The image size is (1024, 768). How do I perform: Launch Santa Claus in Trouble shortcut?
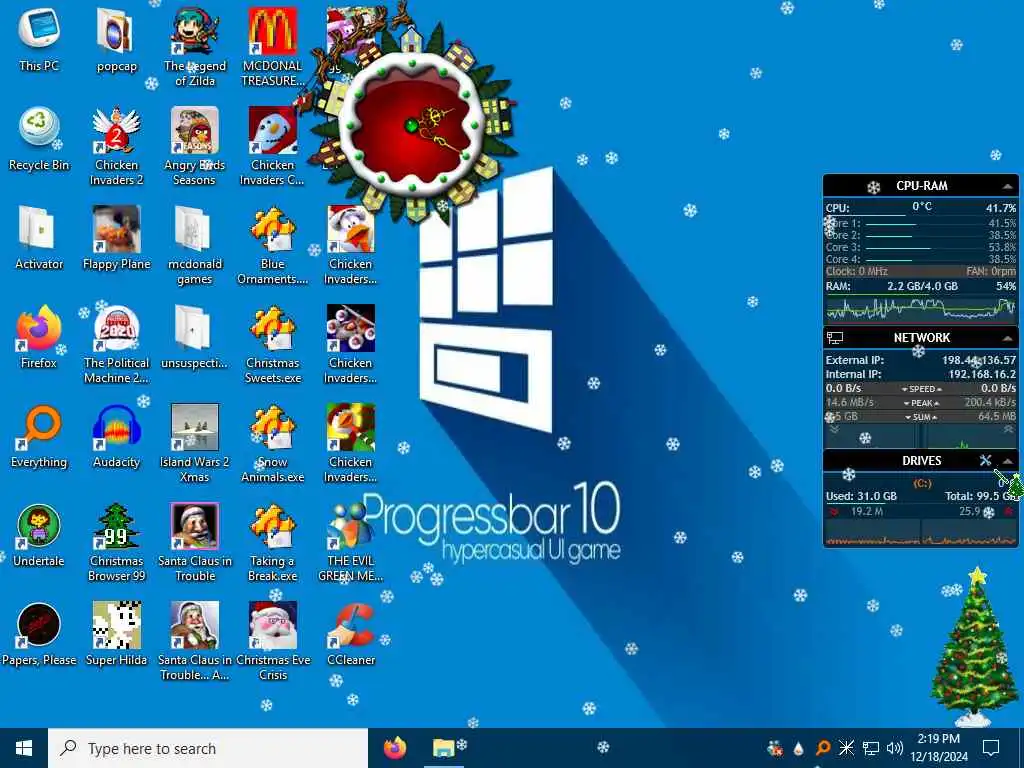(195, 543)
